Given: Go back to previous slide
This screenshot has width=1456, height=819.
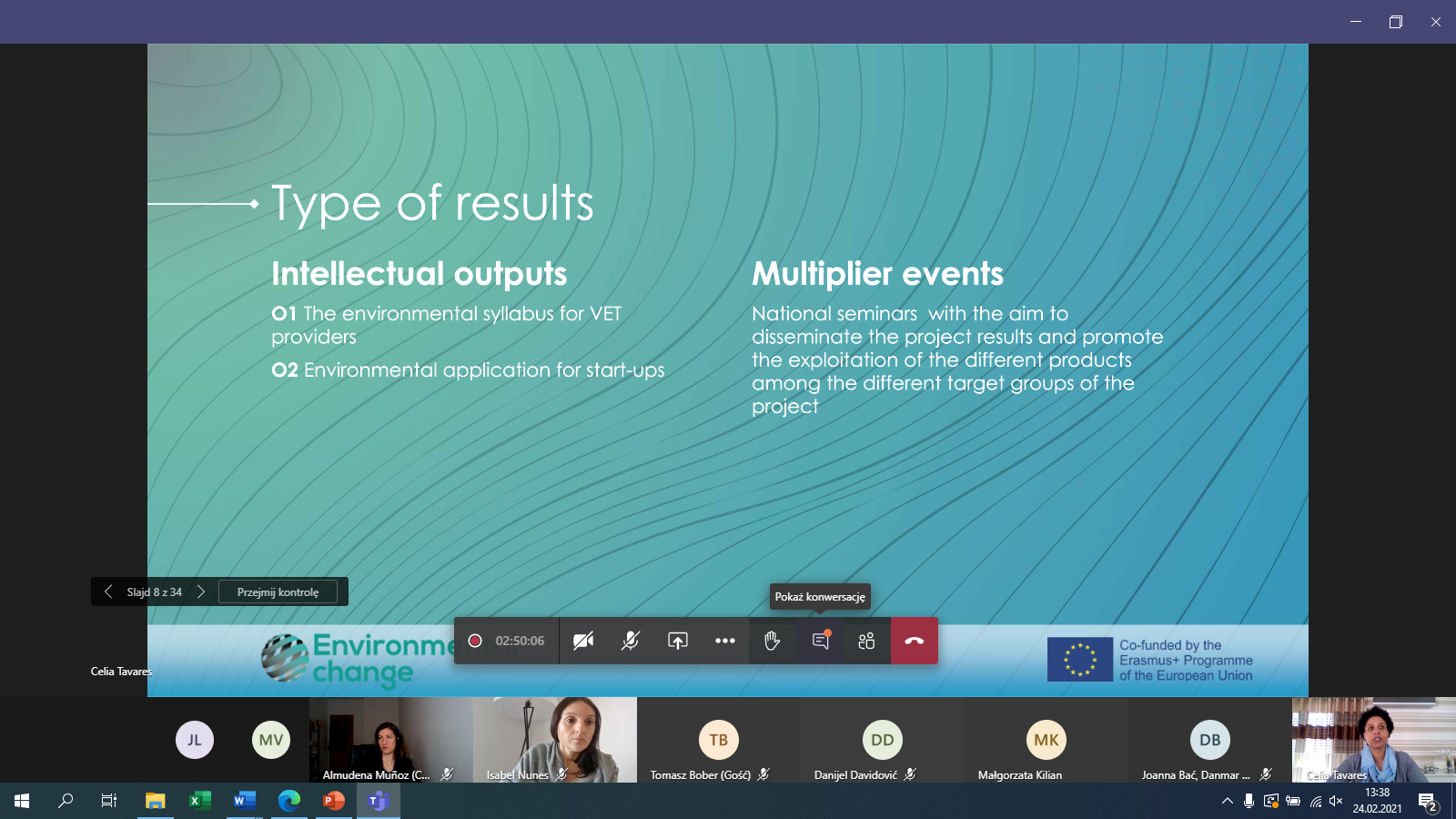Looking at the screenshot, I should pyautogui.click(x=108, y=591).
